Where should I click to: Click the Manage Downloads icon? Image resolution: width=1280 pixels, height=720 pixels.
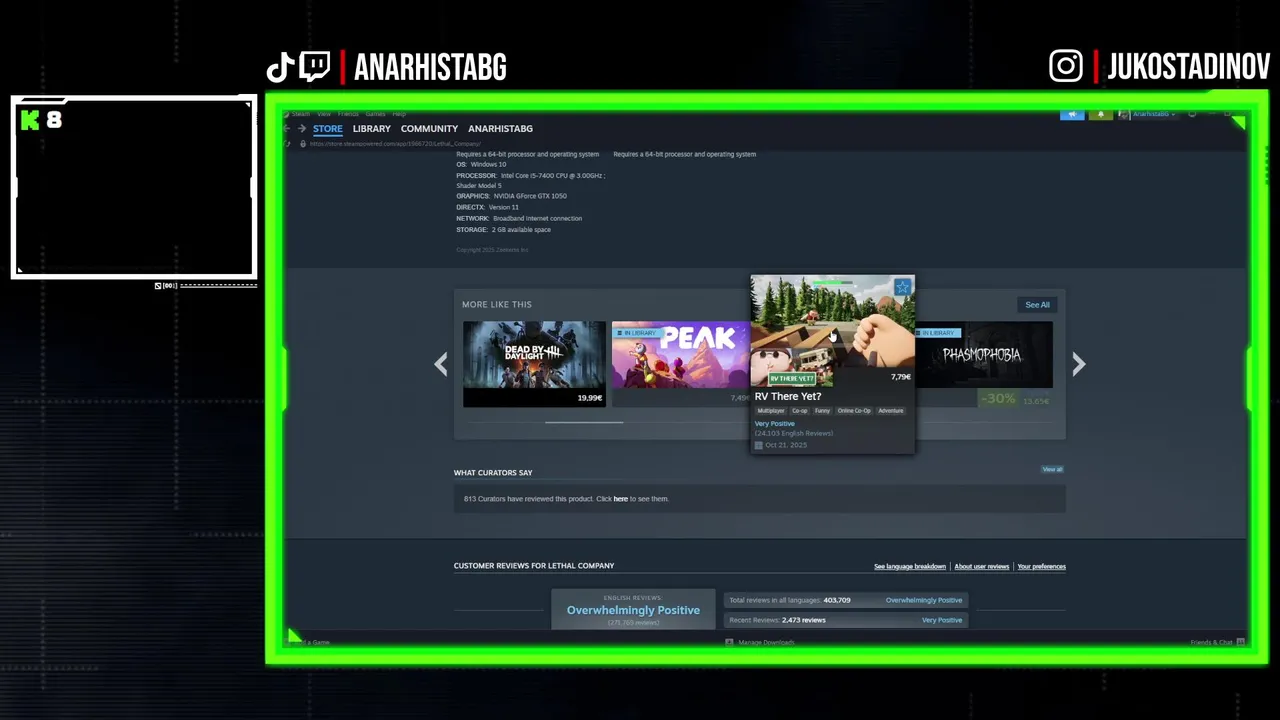pyautogui.click(x=729, y=642)
